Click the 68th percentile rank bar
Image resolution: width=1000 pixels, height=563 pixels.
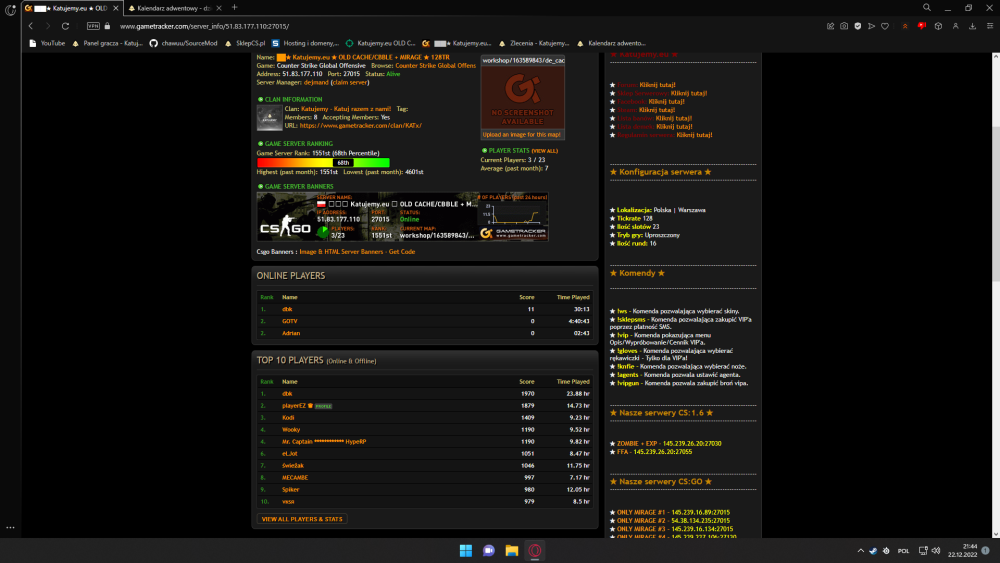[323, 163]
